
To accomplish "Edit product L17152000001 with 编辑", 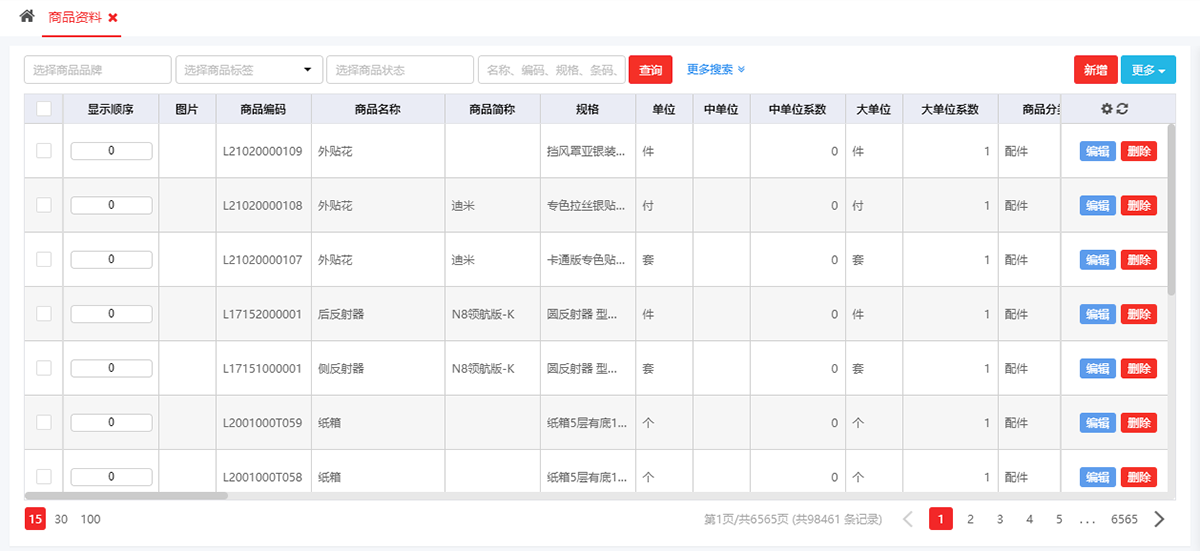I will [1098, 314].
